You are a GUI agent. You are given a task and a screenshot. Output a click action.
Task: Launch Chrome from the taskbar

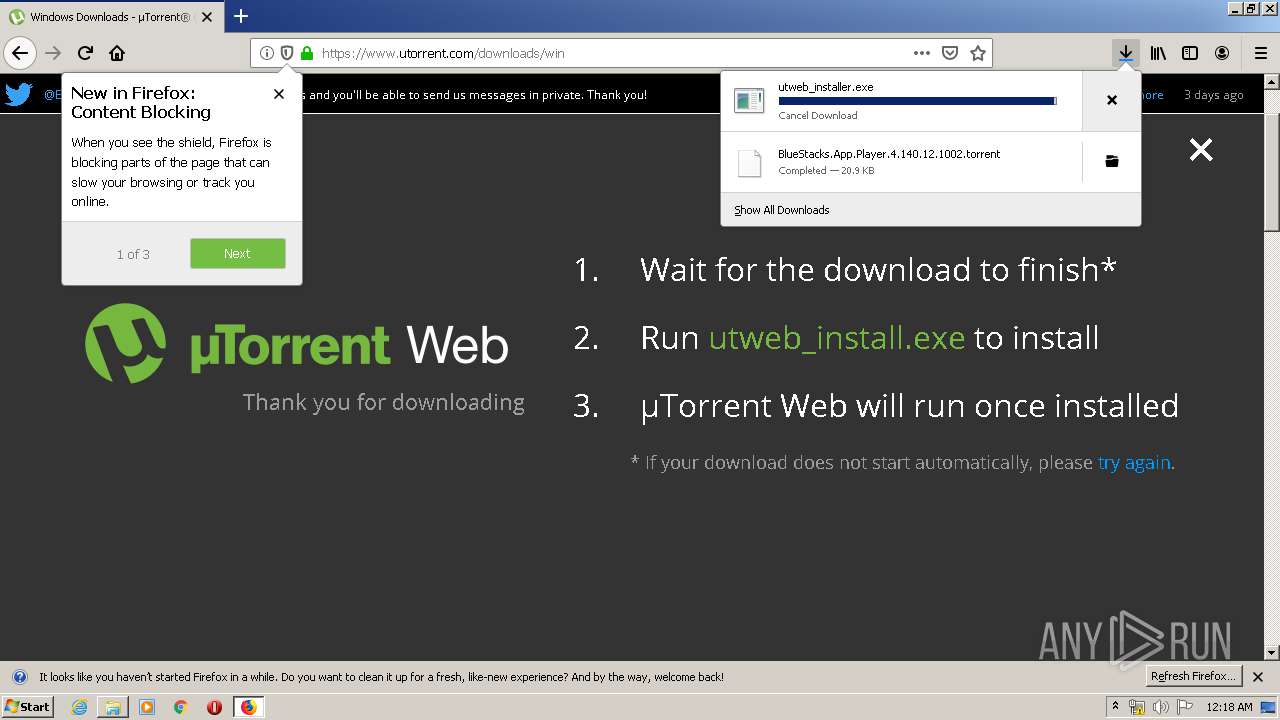(181, 707)
